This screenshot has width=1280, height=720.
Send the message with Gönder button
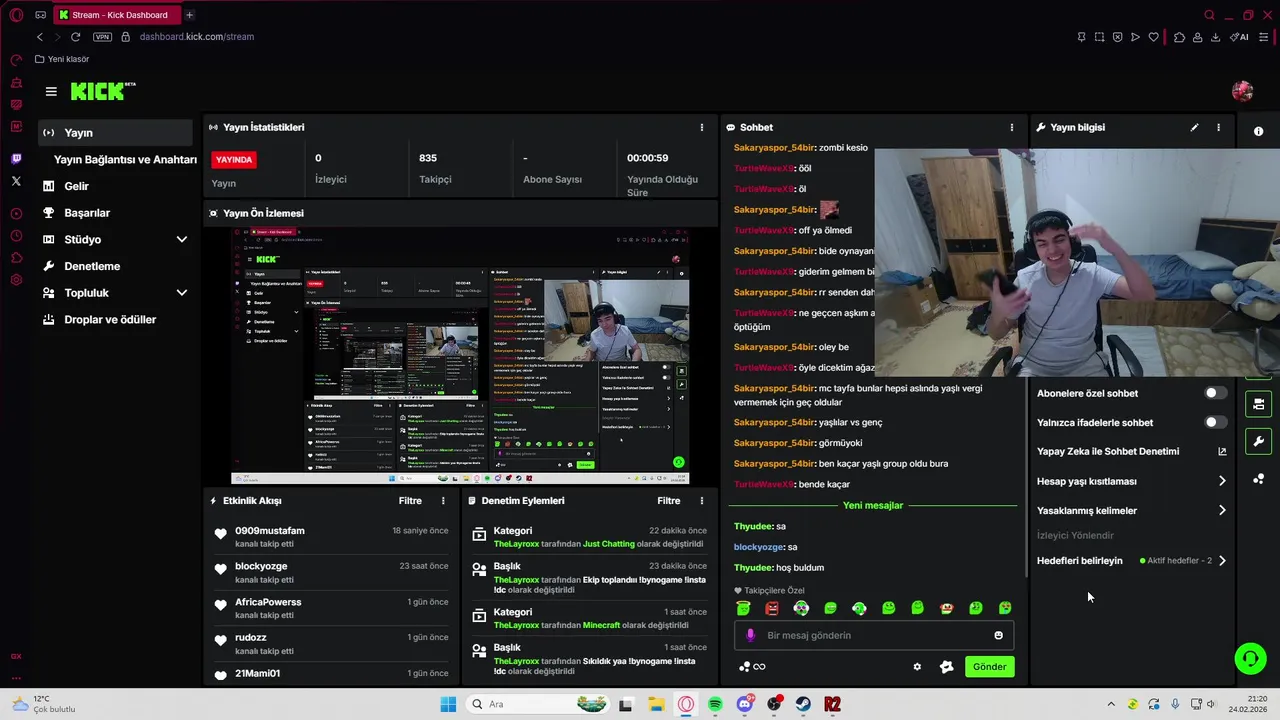click(x=989, y=667)
